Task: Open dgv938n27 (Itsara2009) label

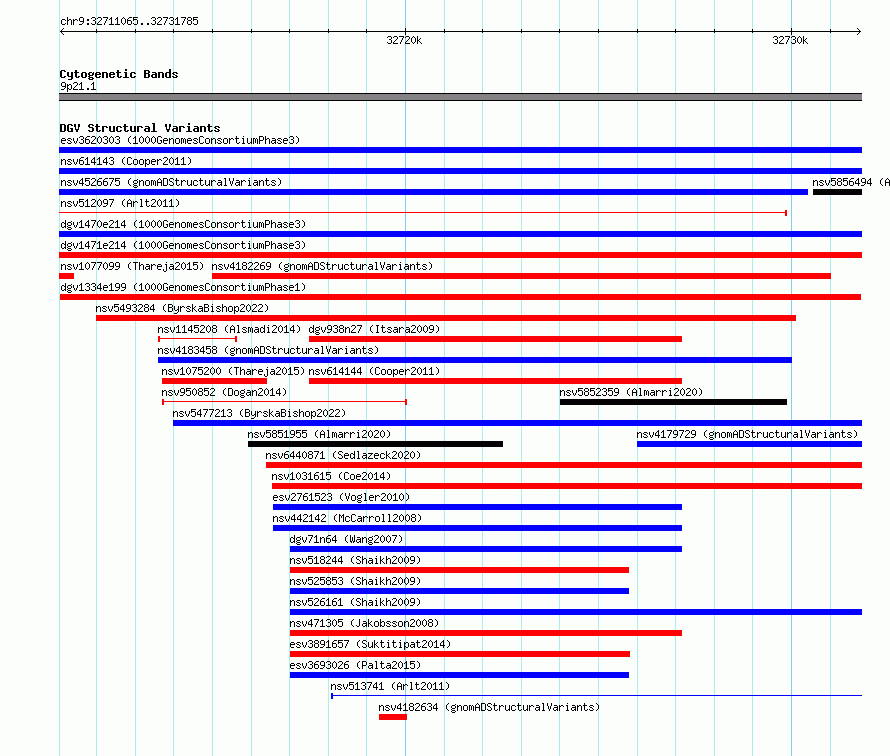Action: coord(374,329)
